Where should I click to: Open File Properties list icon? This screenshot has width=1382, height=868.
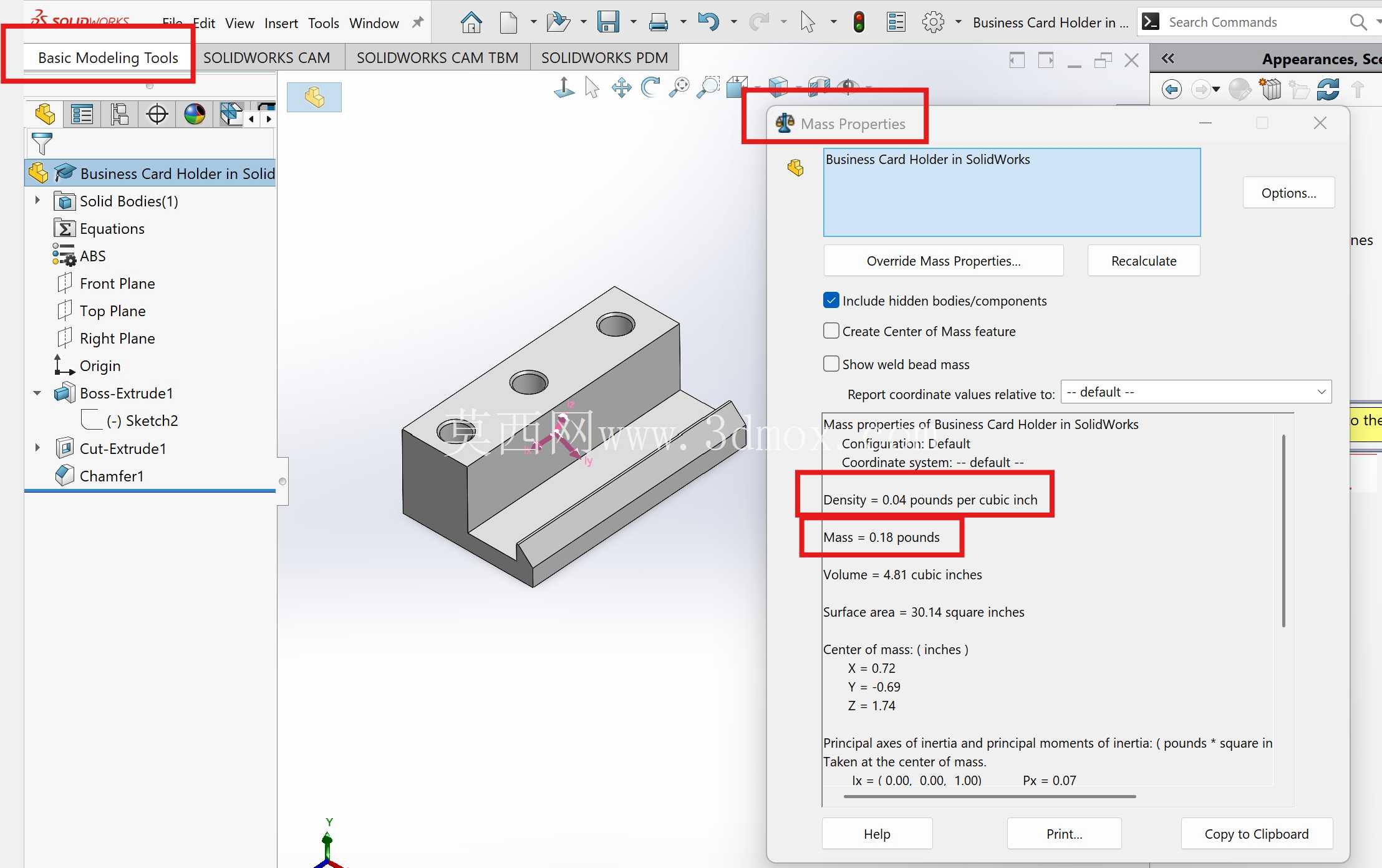coord(896,22)
